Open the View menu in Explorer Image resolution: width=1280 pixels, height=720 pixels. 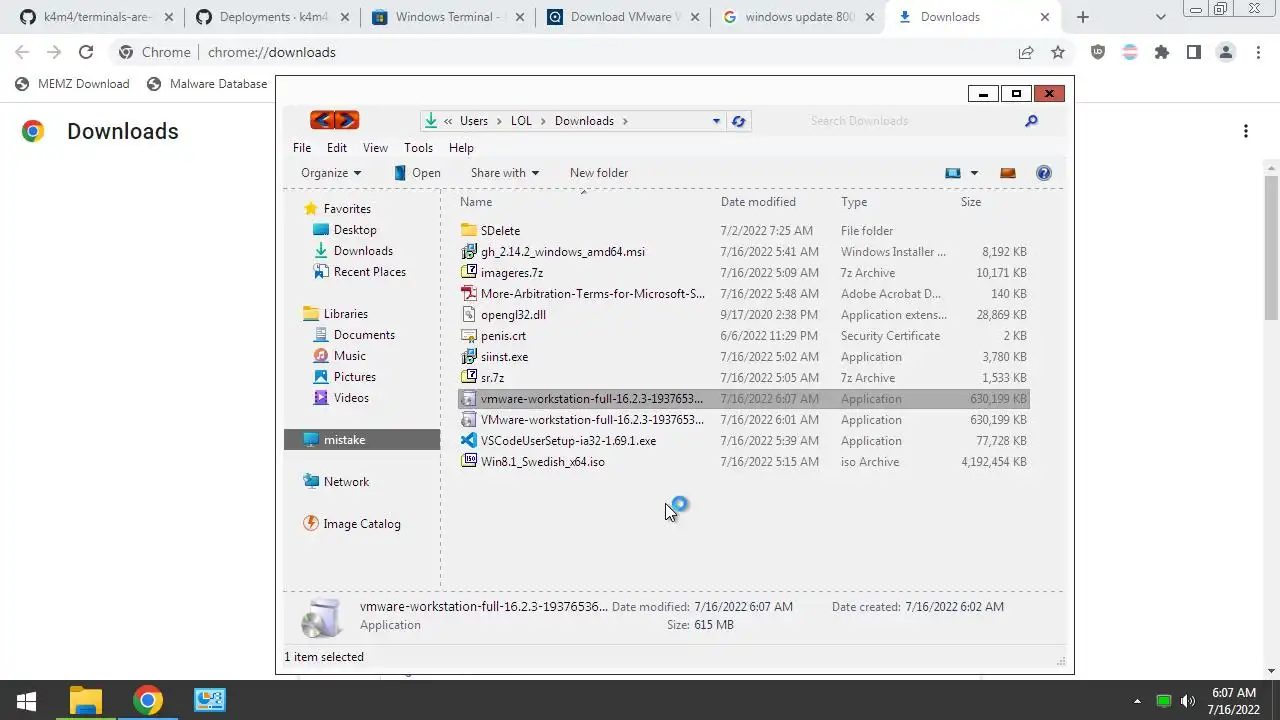375,148
